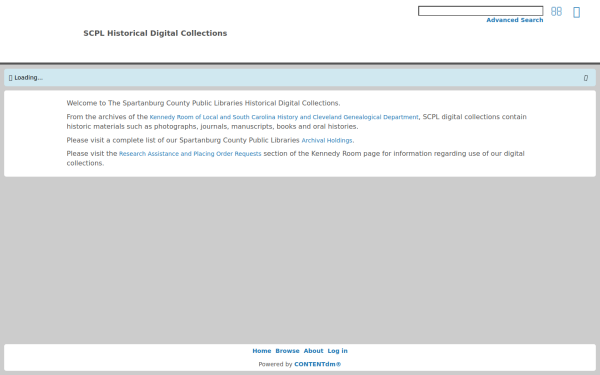
Task: Open Browse in footer menu
Action: (287, 351)
